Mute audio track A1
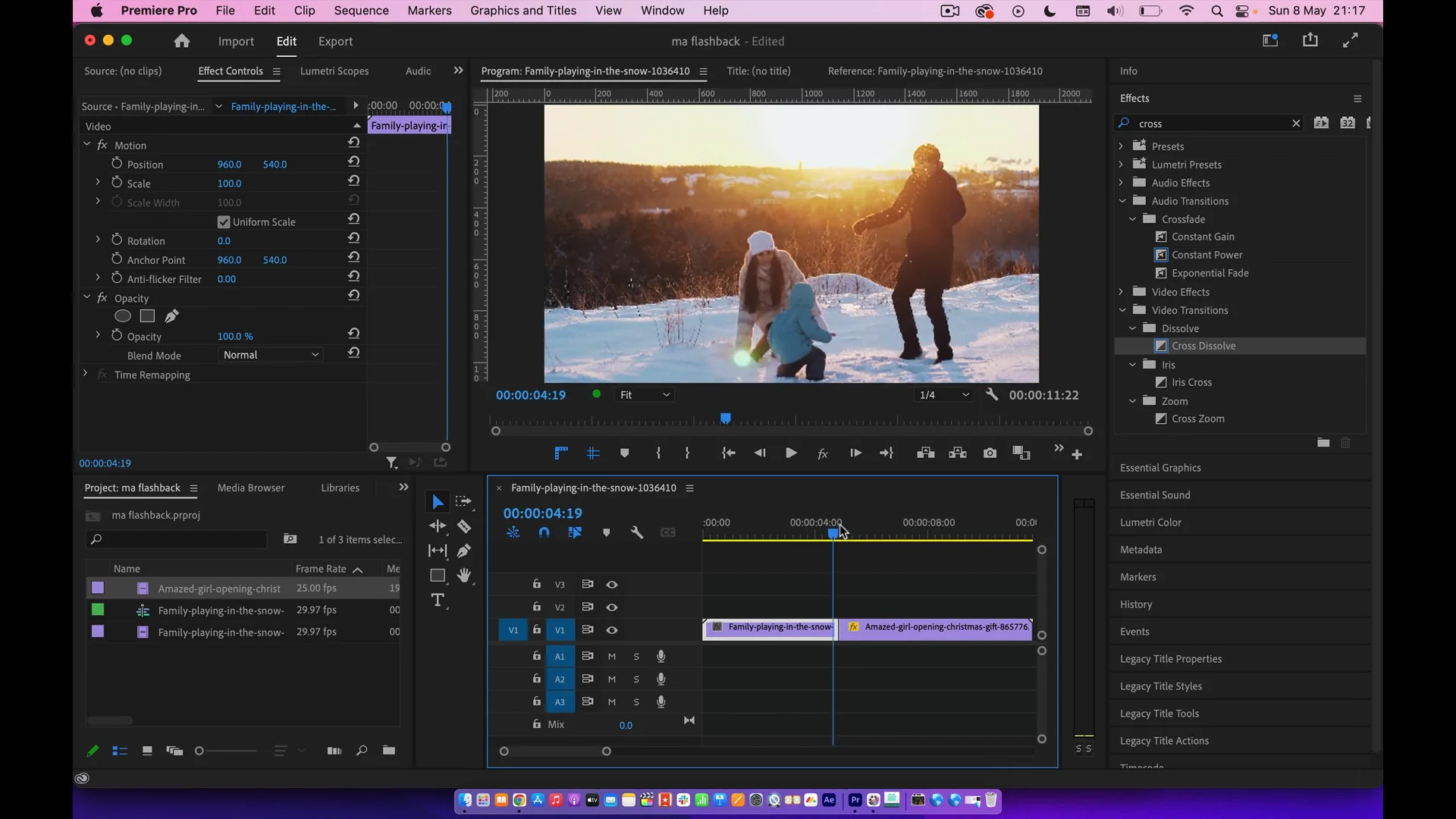Viewport: 1456px width, 819px height. (612, 656)
